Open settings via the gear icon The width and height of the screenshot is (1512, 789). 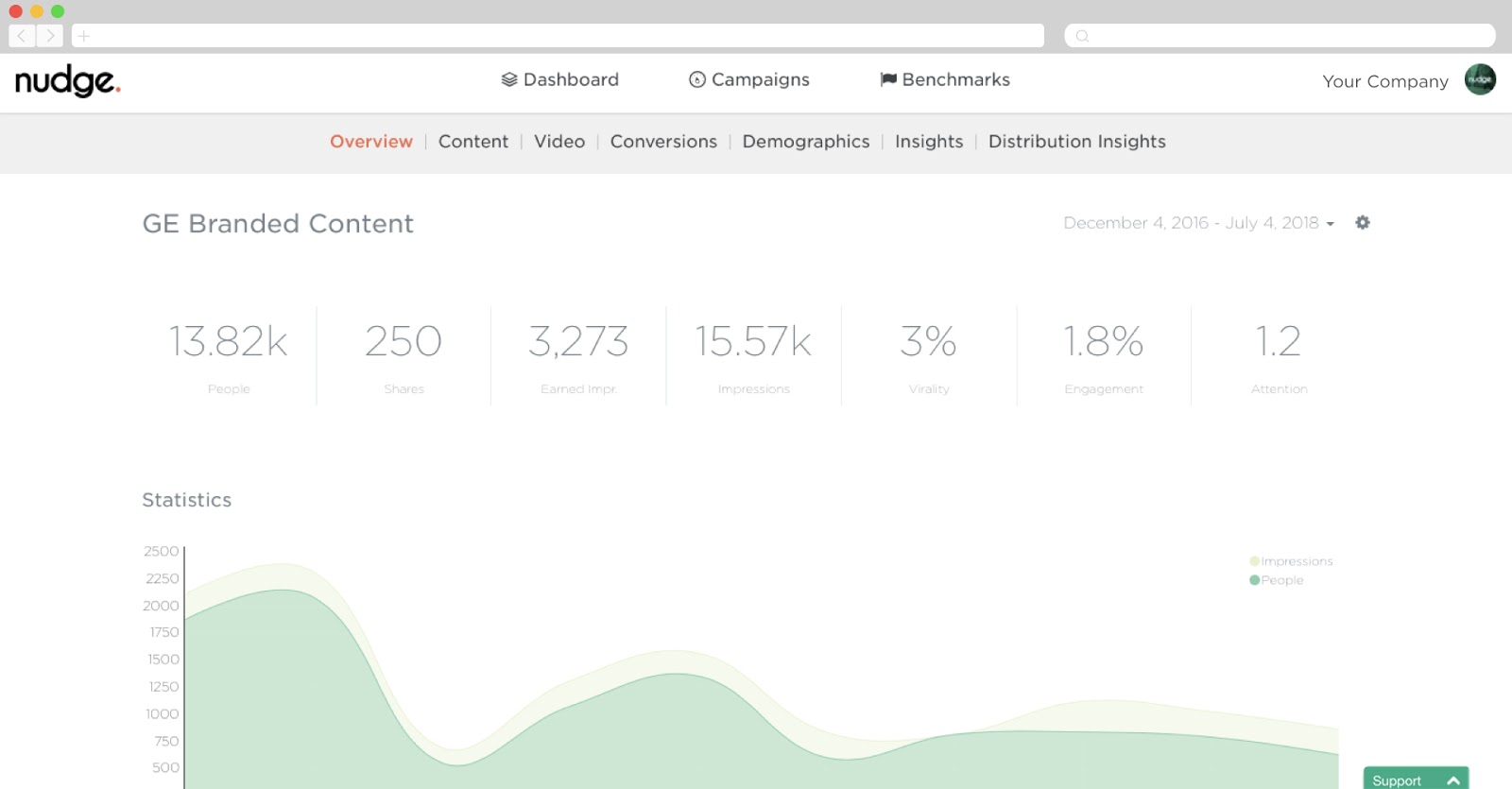point(1362,222)
